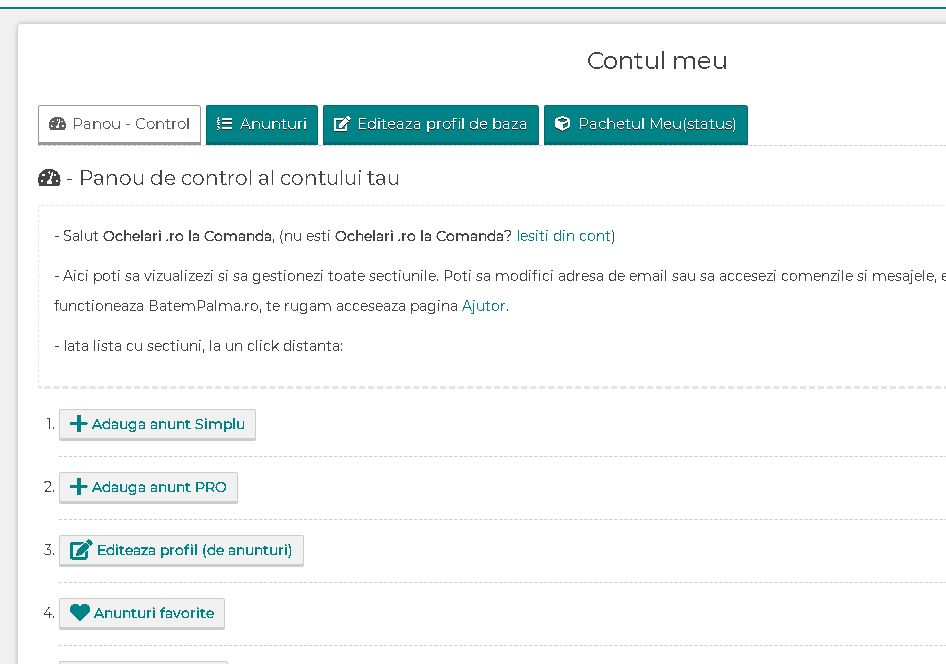Click the plus icon beside Adauga anunt Simplu
Screen dimensions: 946x664
pos(79,424)
